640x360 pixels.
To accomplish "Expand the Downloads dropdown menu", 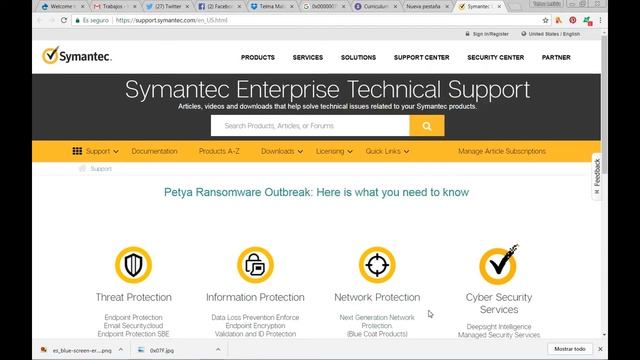I will [282, 151].
